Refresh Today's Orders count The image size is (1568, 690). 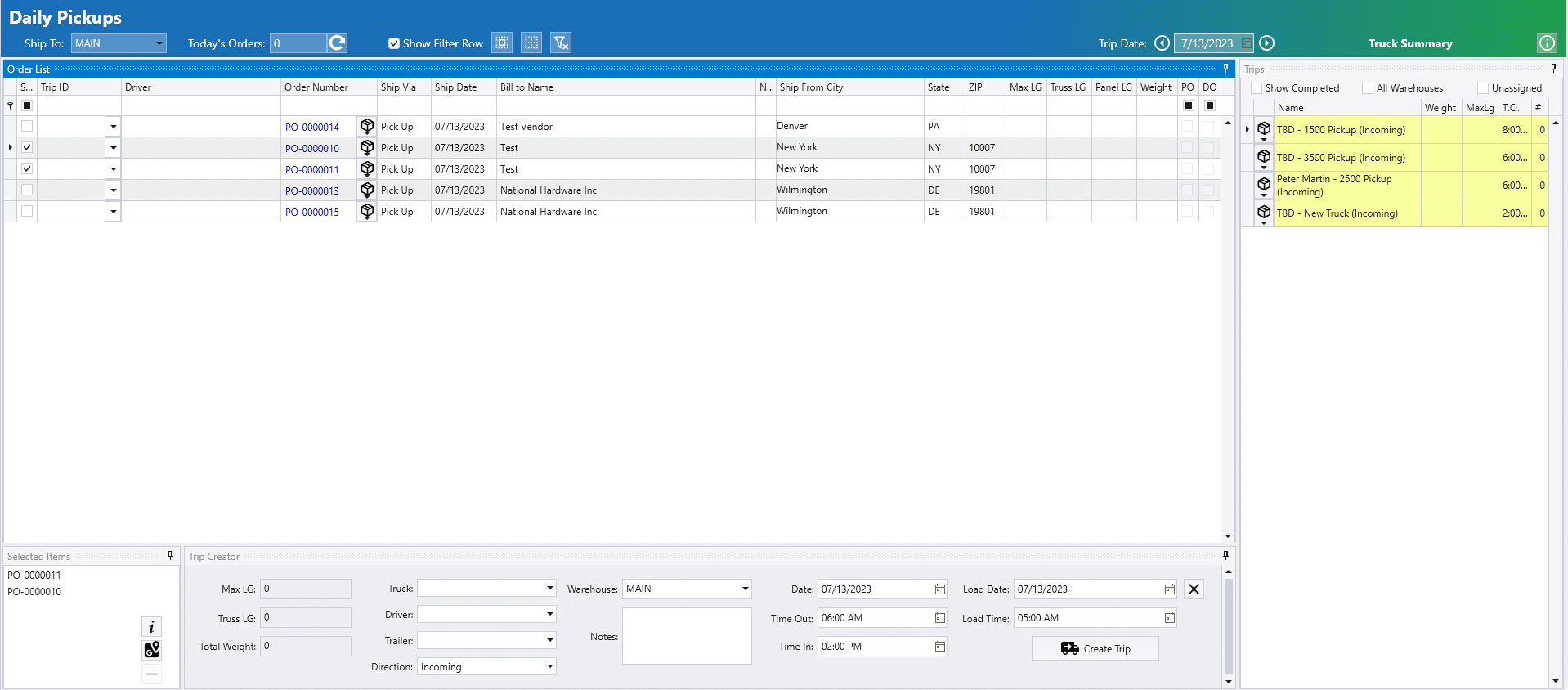(x=337, y=43)
